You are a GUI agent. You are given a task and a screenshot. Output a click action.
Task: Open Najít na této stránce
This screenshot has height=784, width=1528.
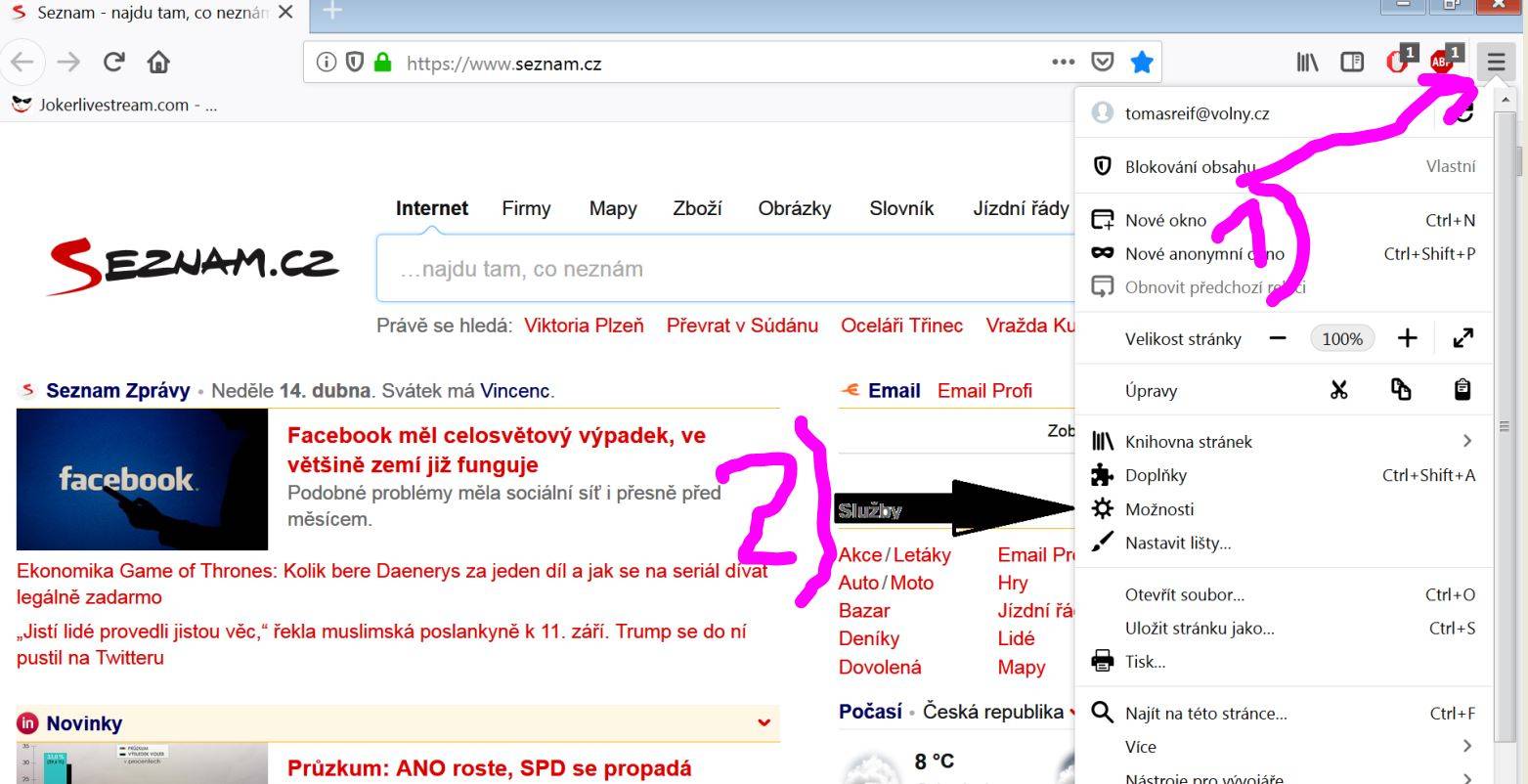click(x=1284, y=713)
